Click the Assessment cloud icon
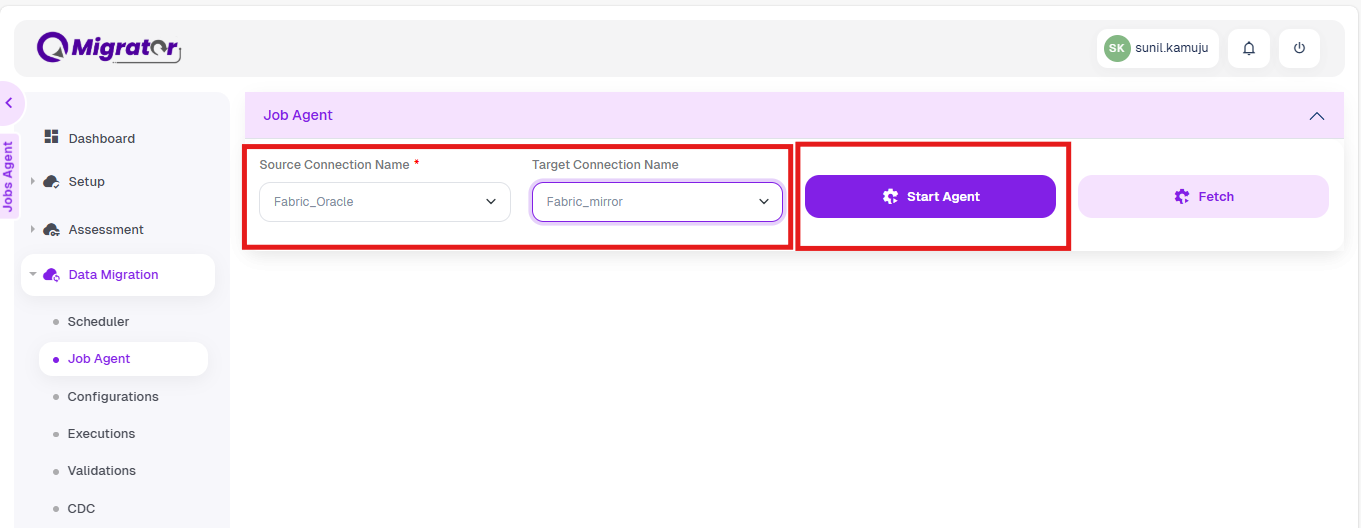 click(x=51, y=229)
